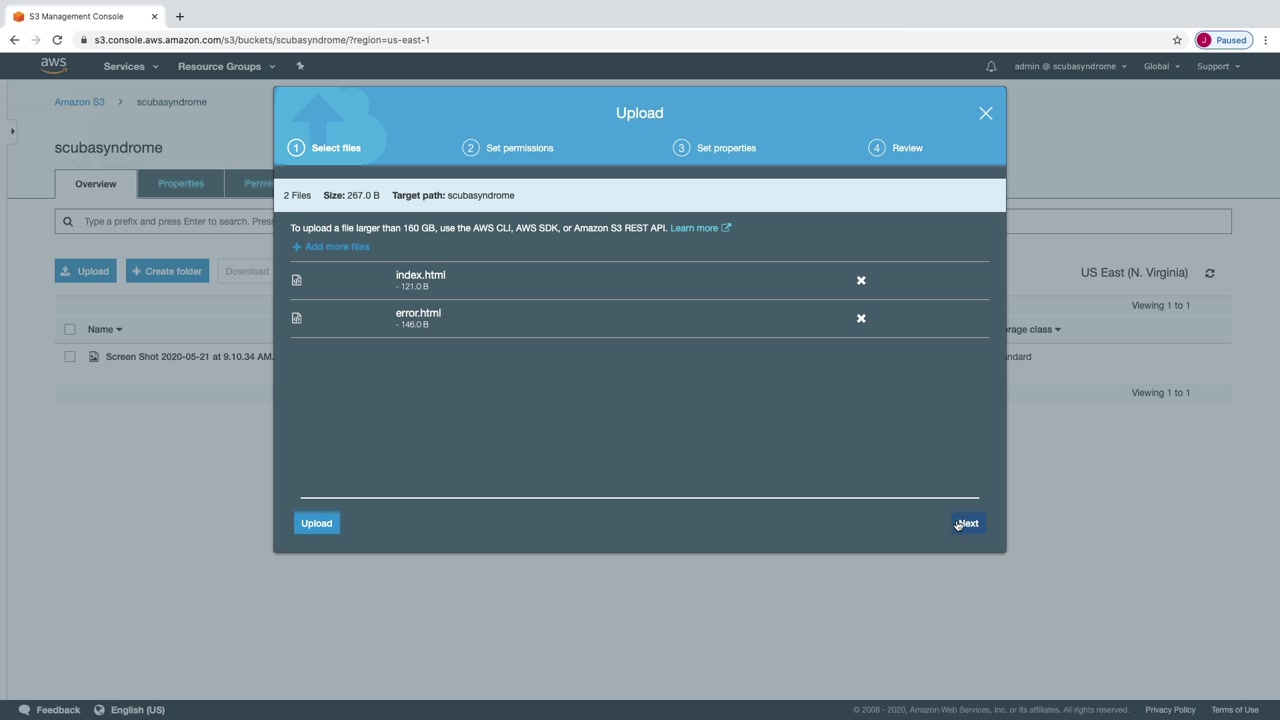Screen dimensions: 1280x720
Task: Click Next in the Upload dialog
Action: 968,523
